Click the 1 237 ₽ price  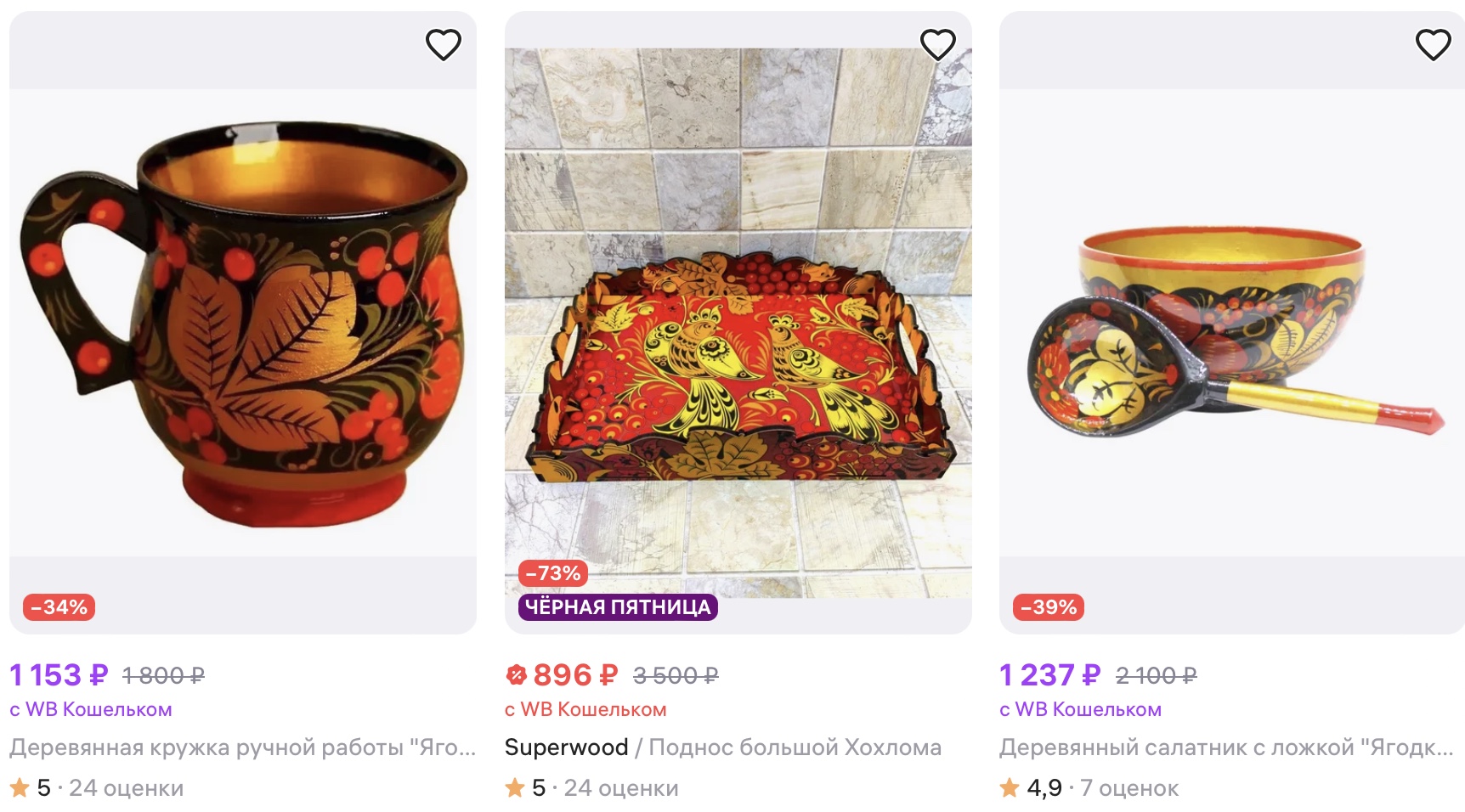tap(1049, 675)
